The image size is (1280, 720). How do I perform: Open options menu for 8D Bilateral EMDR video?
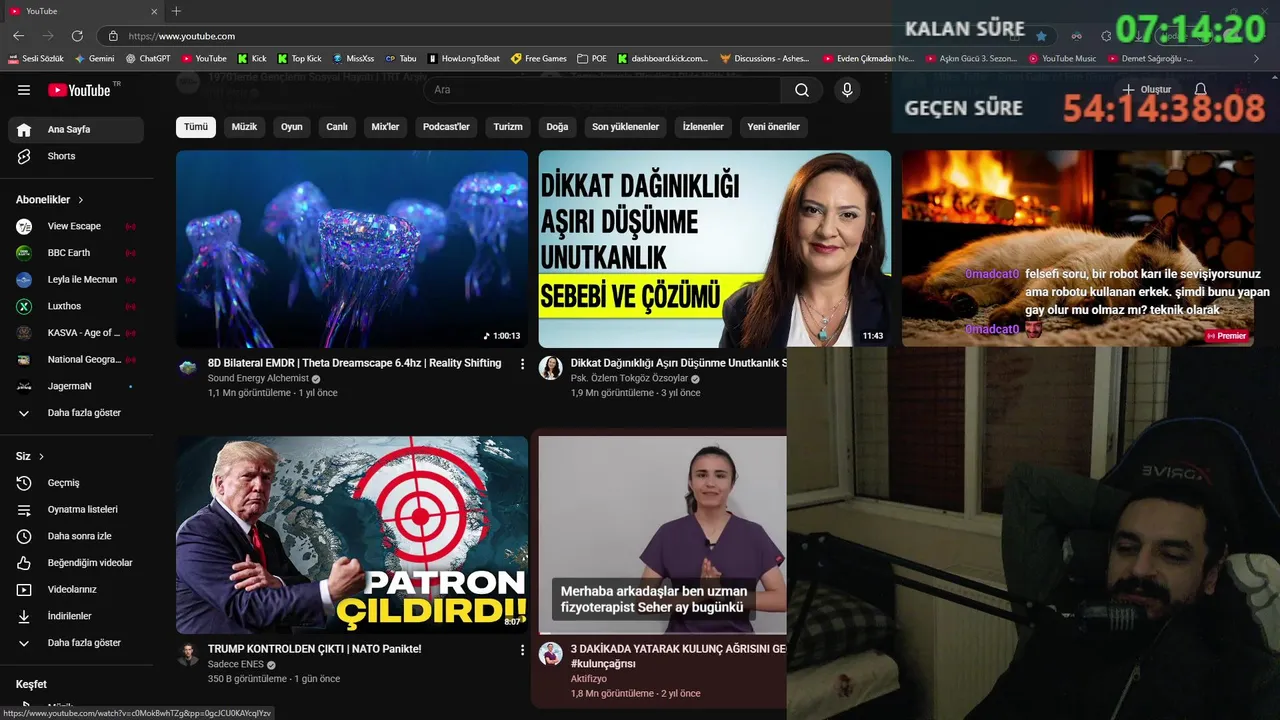pos(522,364)
